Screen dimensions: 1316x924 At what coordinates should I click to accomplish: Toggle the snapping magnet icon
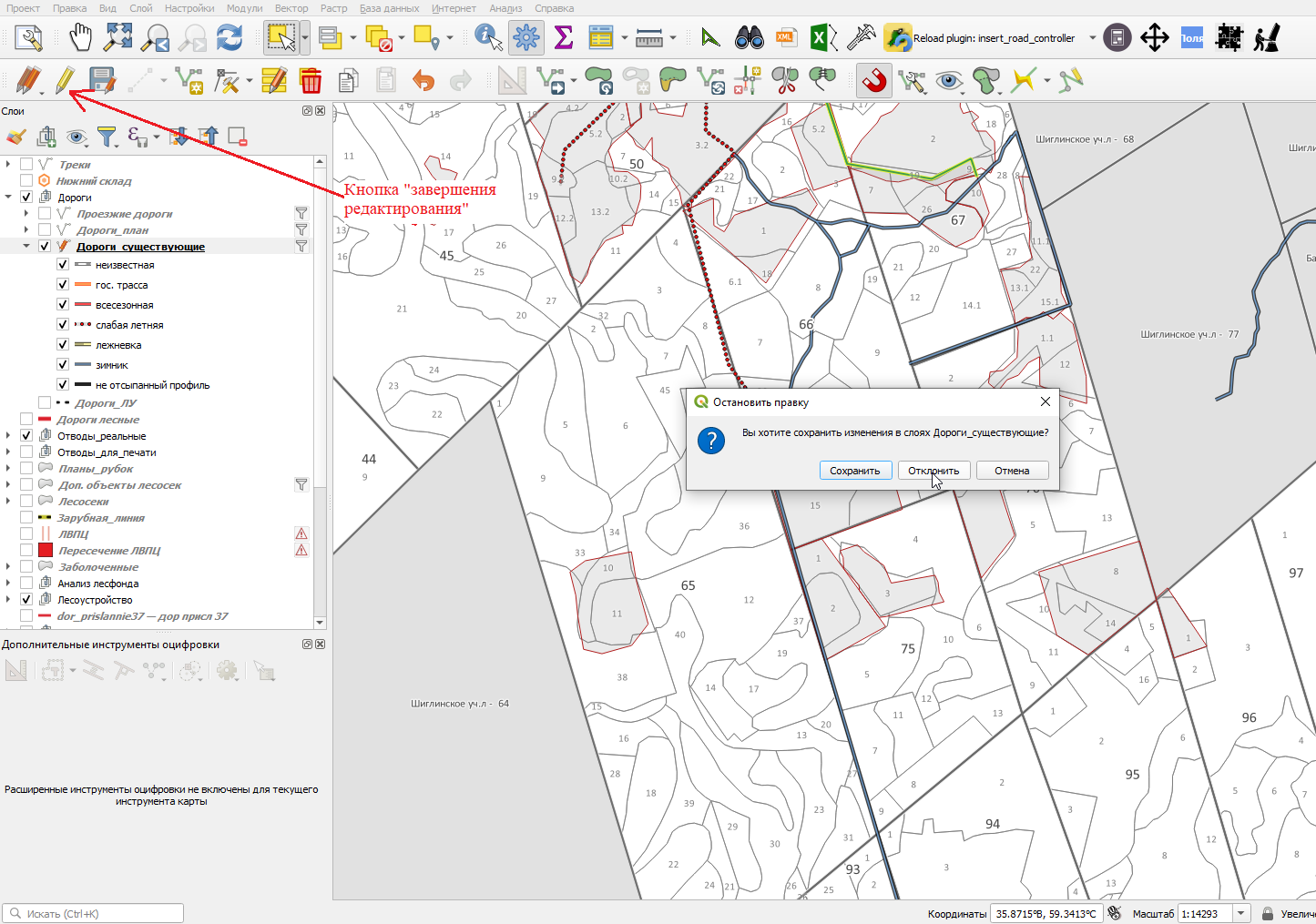874,81
